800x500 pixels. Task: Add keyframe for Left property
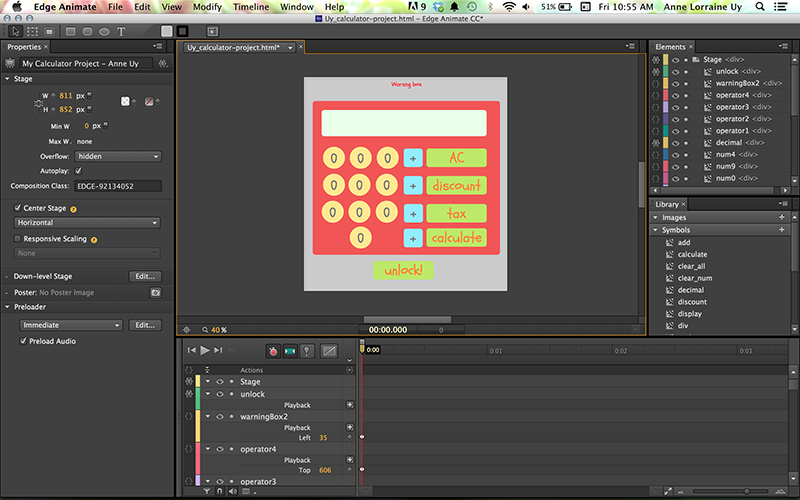coord(349,437)
